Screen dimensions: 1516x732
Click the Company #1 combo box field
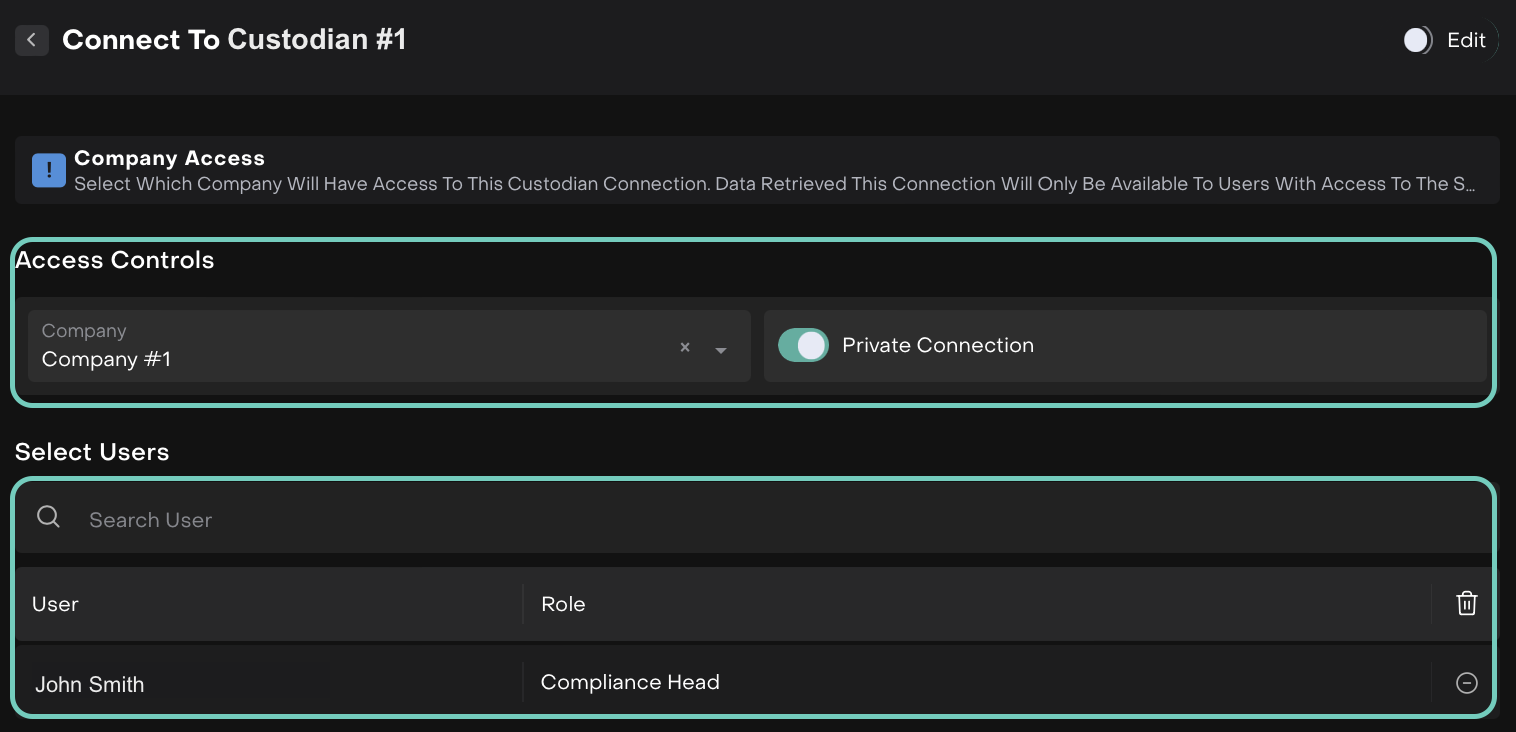pyautogui.click(x=350, y=346)
